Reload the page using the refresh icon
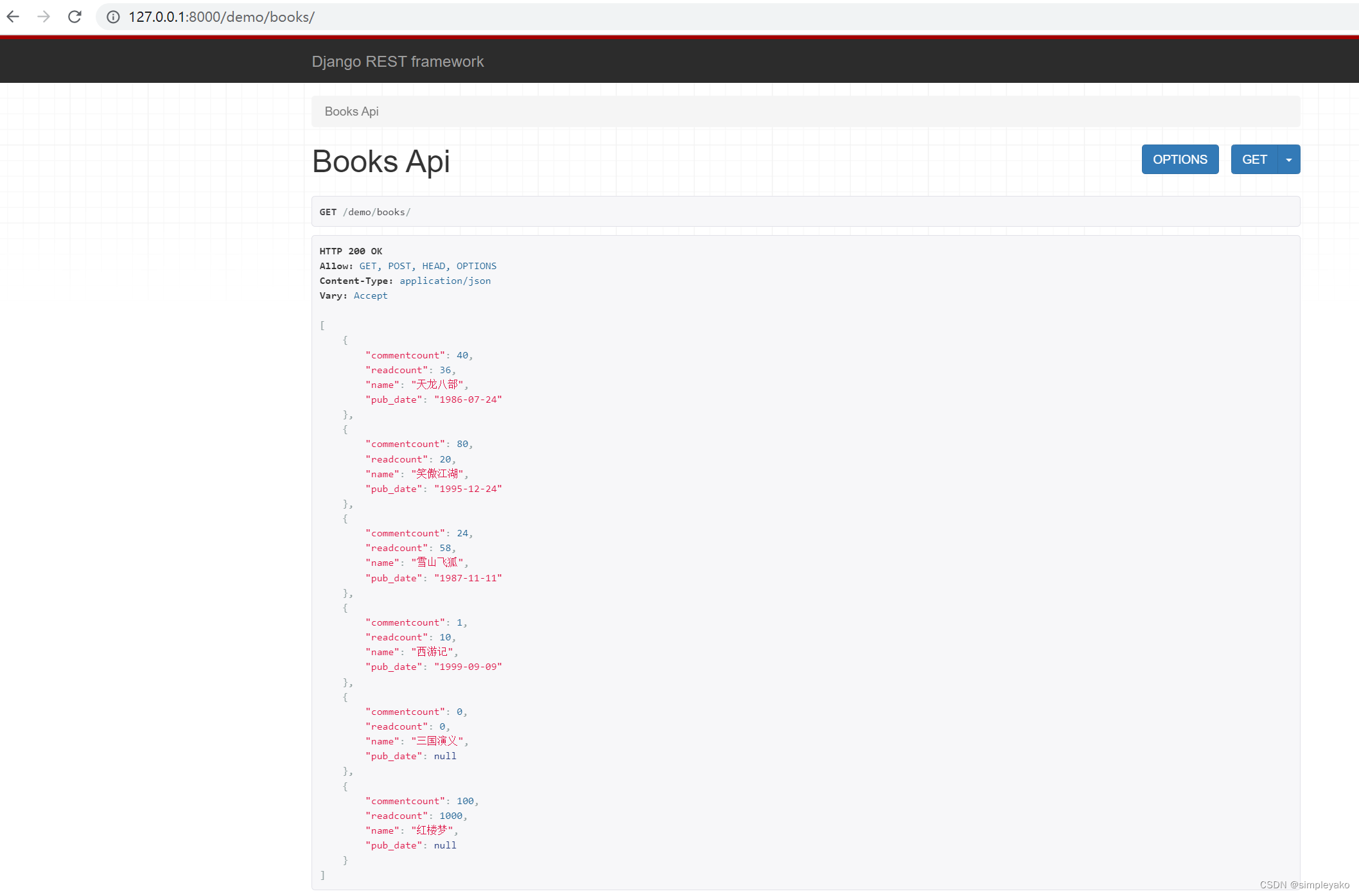The width and height of the screenshot is (1359, 896). 75,17
